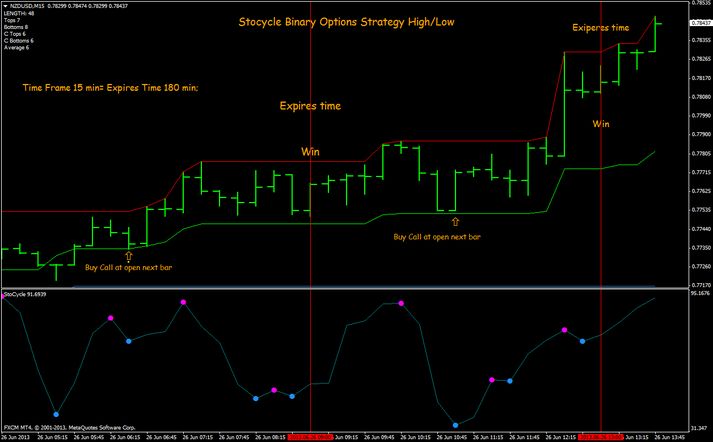This screenshot has height=442, width=713.
Task: Click the Tops 7 label
Action: tap(12, 20)
